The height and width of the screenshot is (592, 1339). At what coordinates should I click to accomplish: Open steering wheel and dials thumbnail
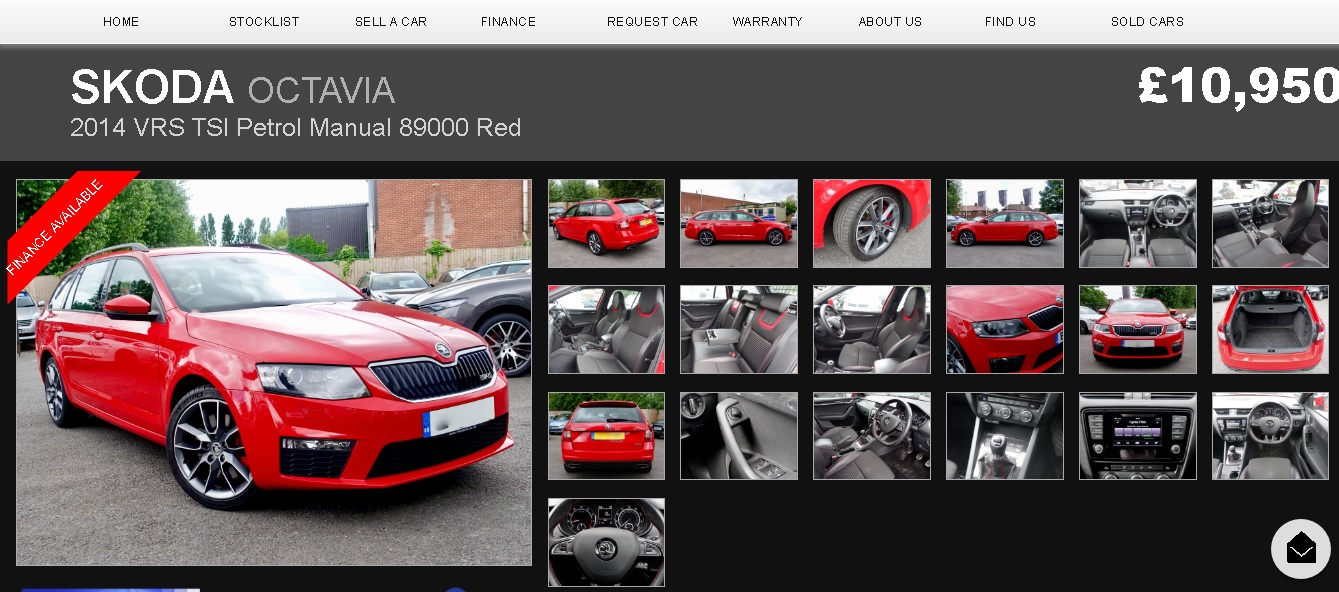click(606, 542)
